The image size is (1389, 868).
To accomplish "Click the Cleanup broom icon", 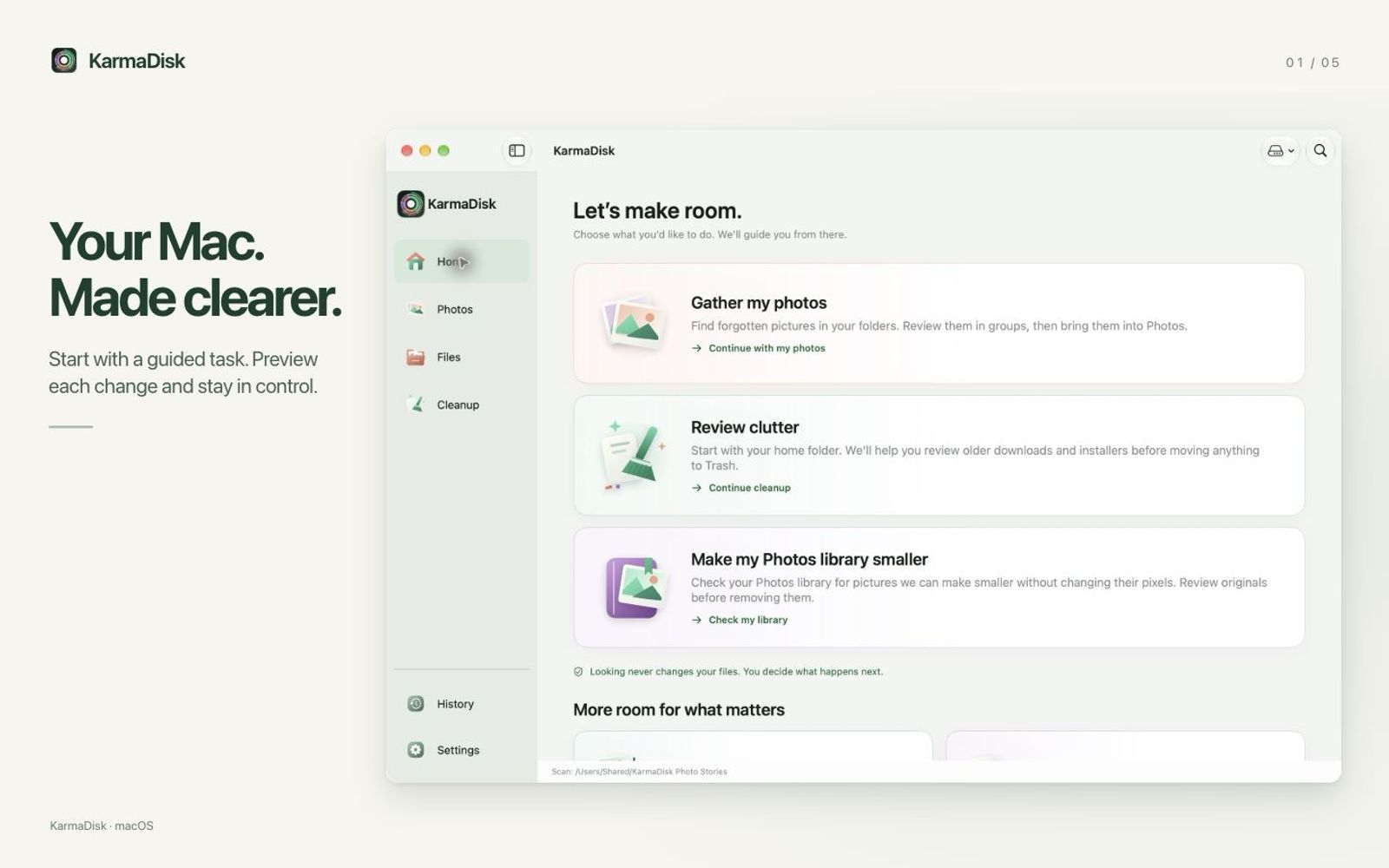I will tap(416, 404).
